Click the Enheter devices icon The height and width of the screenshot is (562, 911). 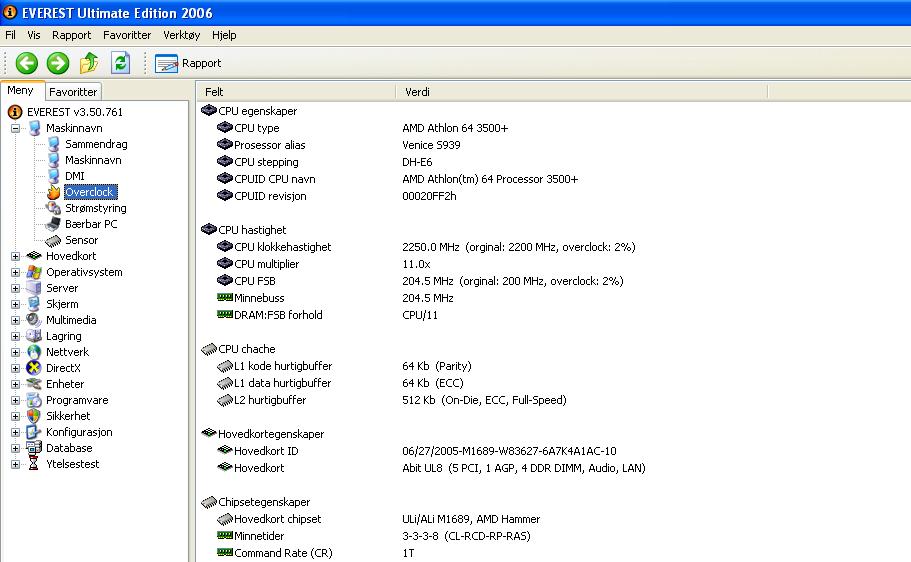34,384
